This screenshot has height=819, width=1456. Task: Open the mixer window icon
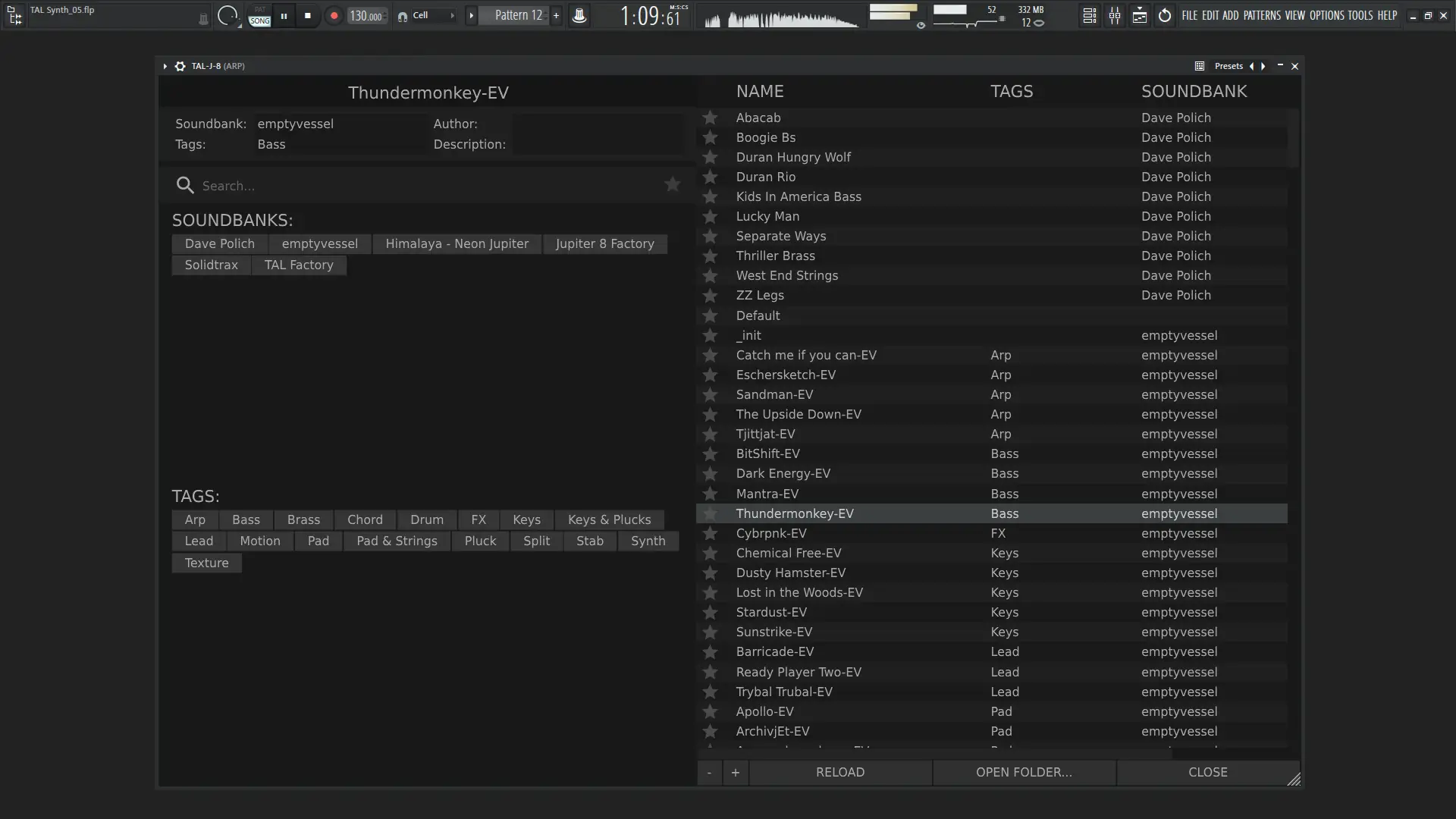click(x=1115, y=15)
